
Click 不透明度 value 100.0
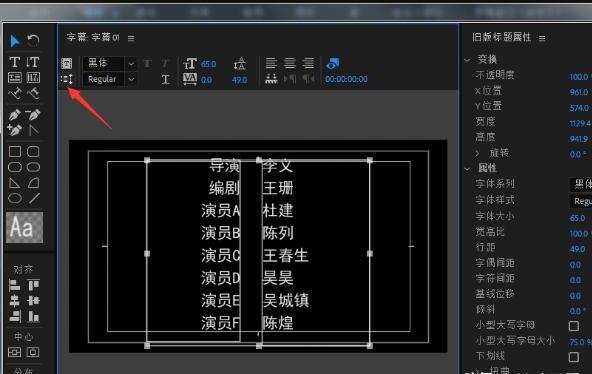(580, 77)
